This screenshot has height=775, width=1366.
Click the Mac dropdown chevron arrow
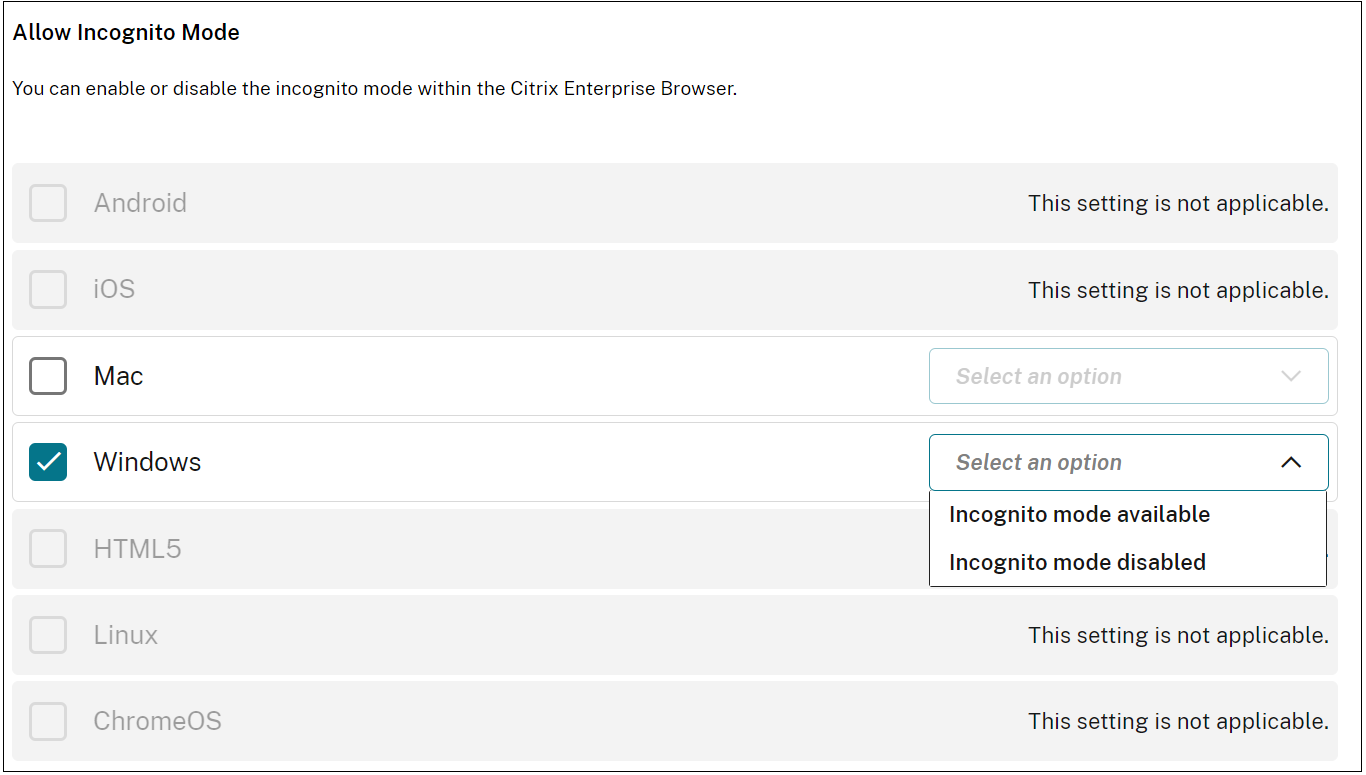(1291, 376)
